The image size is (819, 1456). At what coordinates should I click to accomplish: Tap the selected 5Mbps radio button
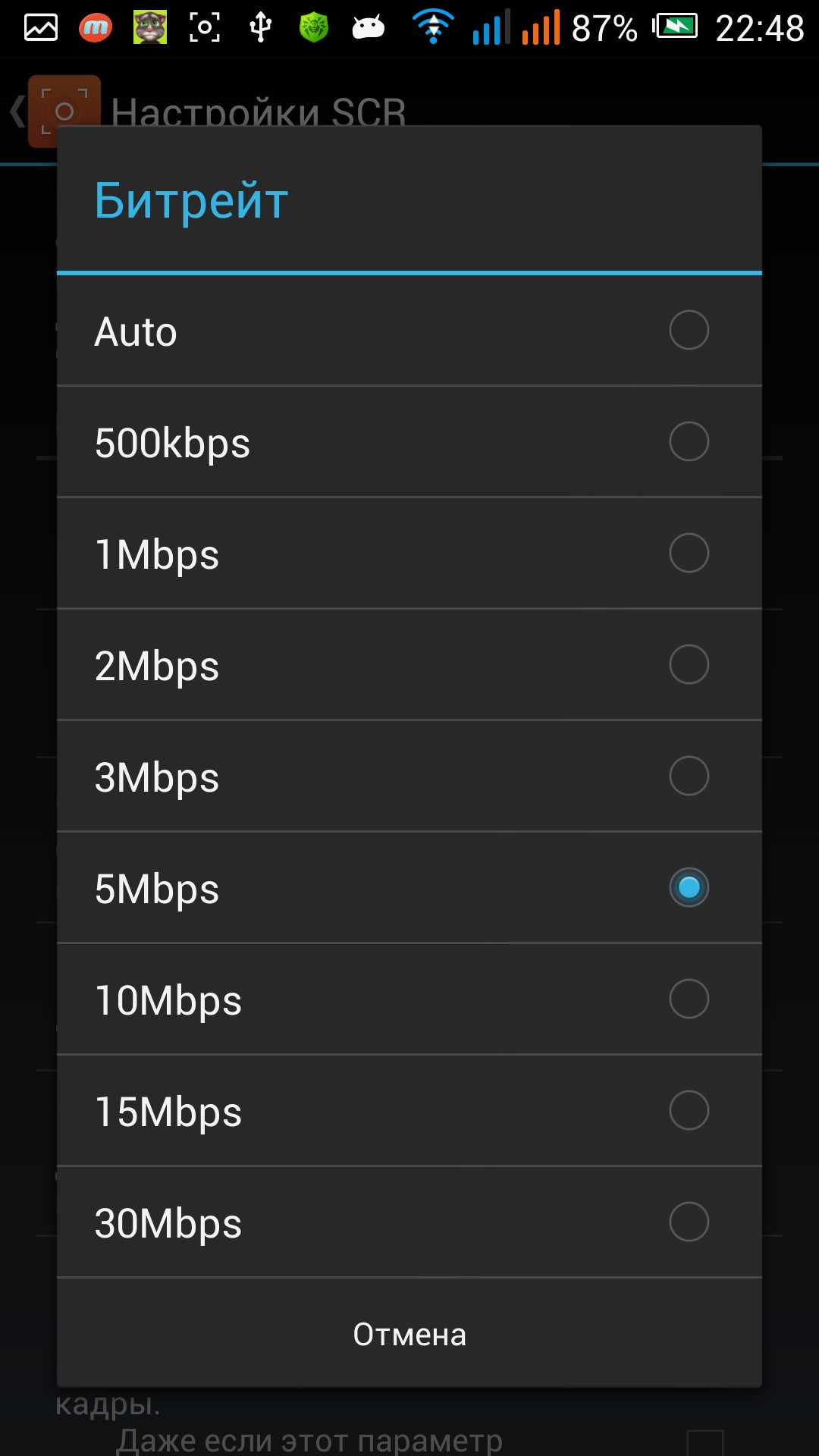coord(689,888)
